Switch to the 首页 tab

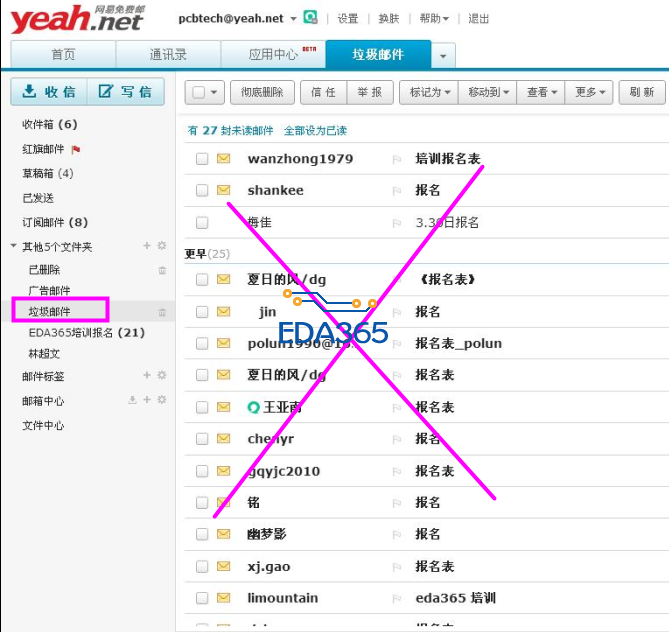tap(63, 54)
